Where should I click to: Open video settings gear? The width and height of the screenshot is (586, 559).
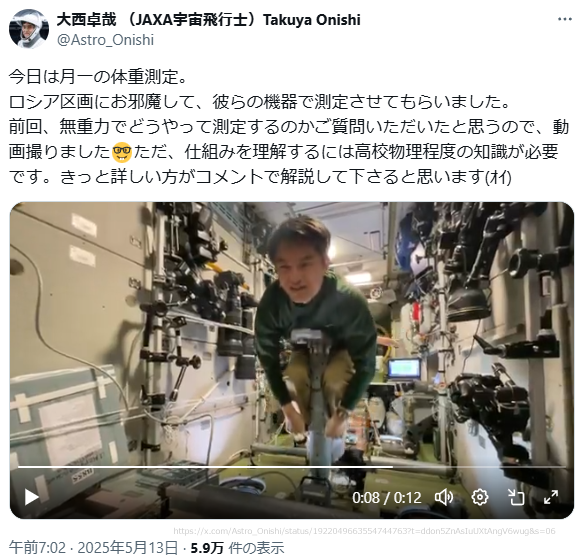pyautogui.click(x=479, y=497)
